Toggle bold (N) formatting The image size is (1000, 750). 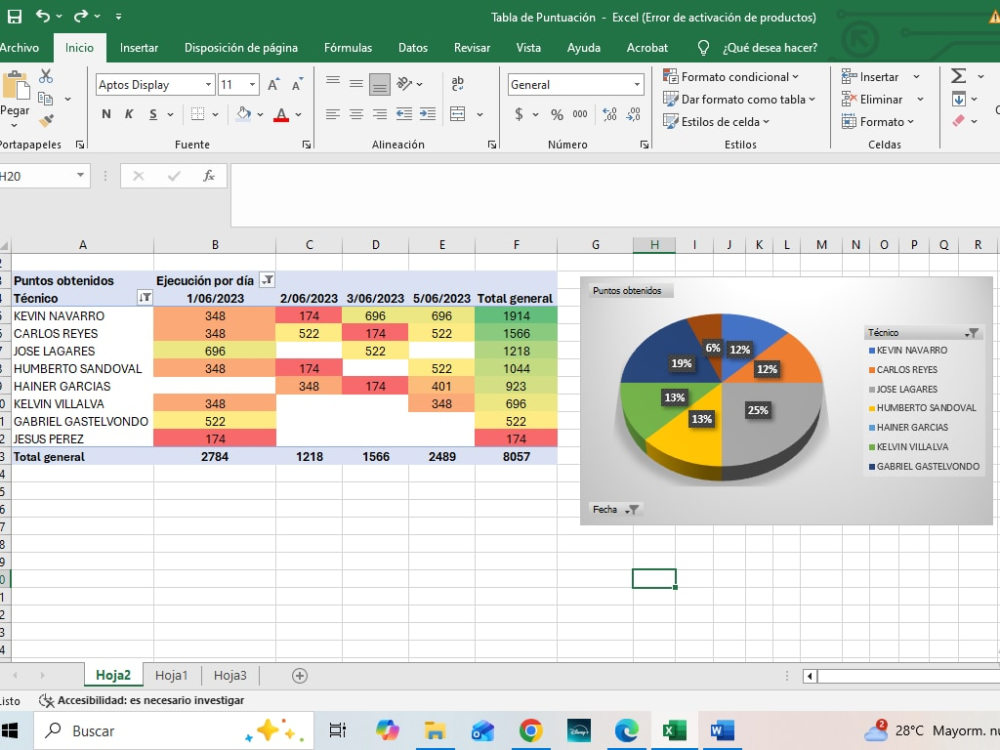coord(106,114)
